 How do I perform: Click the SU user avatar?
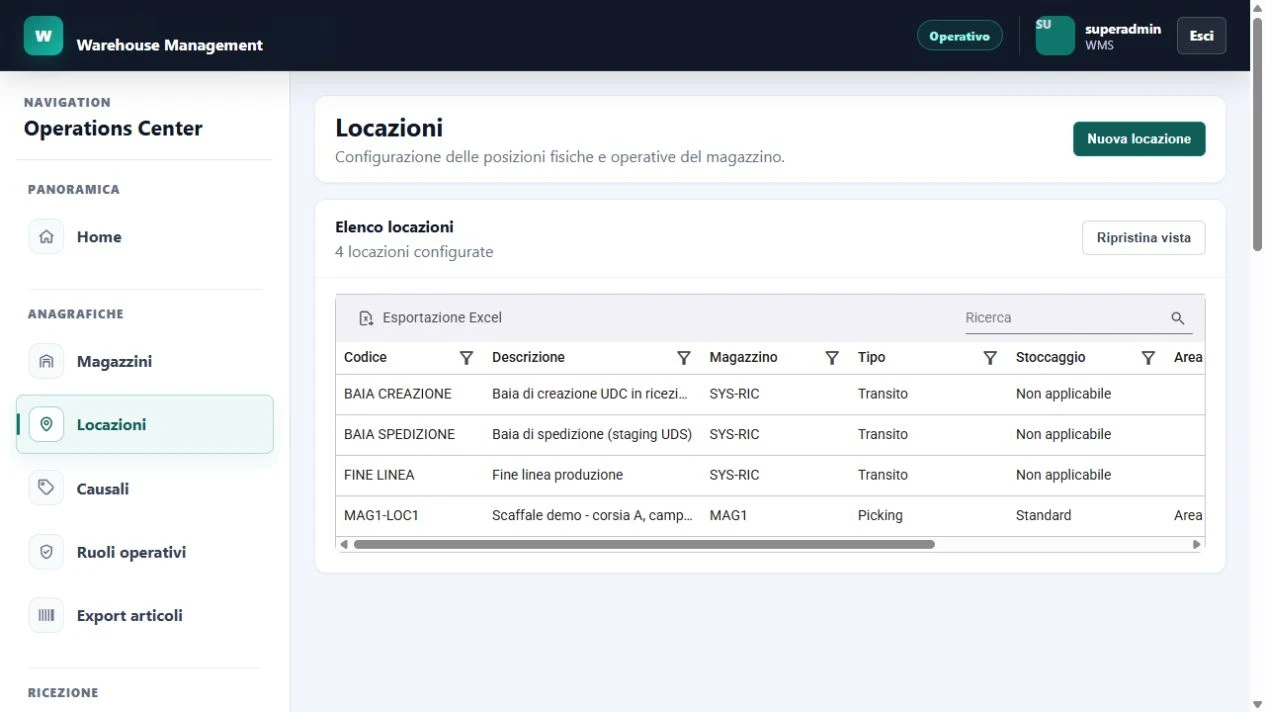click(x=1055, y=36)
